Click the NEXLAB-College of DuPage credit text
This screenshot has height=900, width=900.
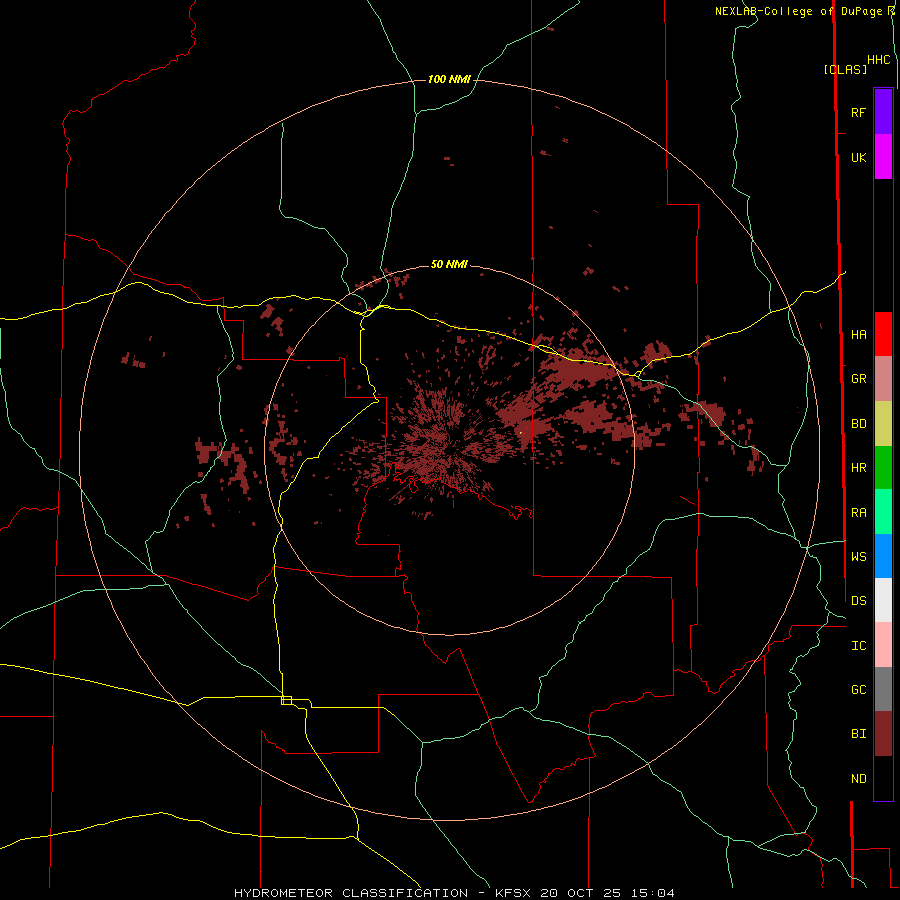pyautogui.click(x=804, y=11)
